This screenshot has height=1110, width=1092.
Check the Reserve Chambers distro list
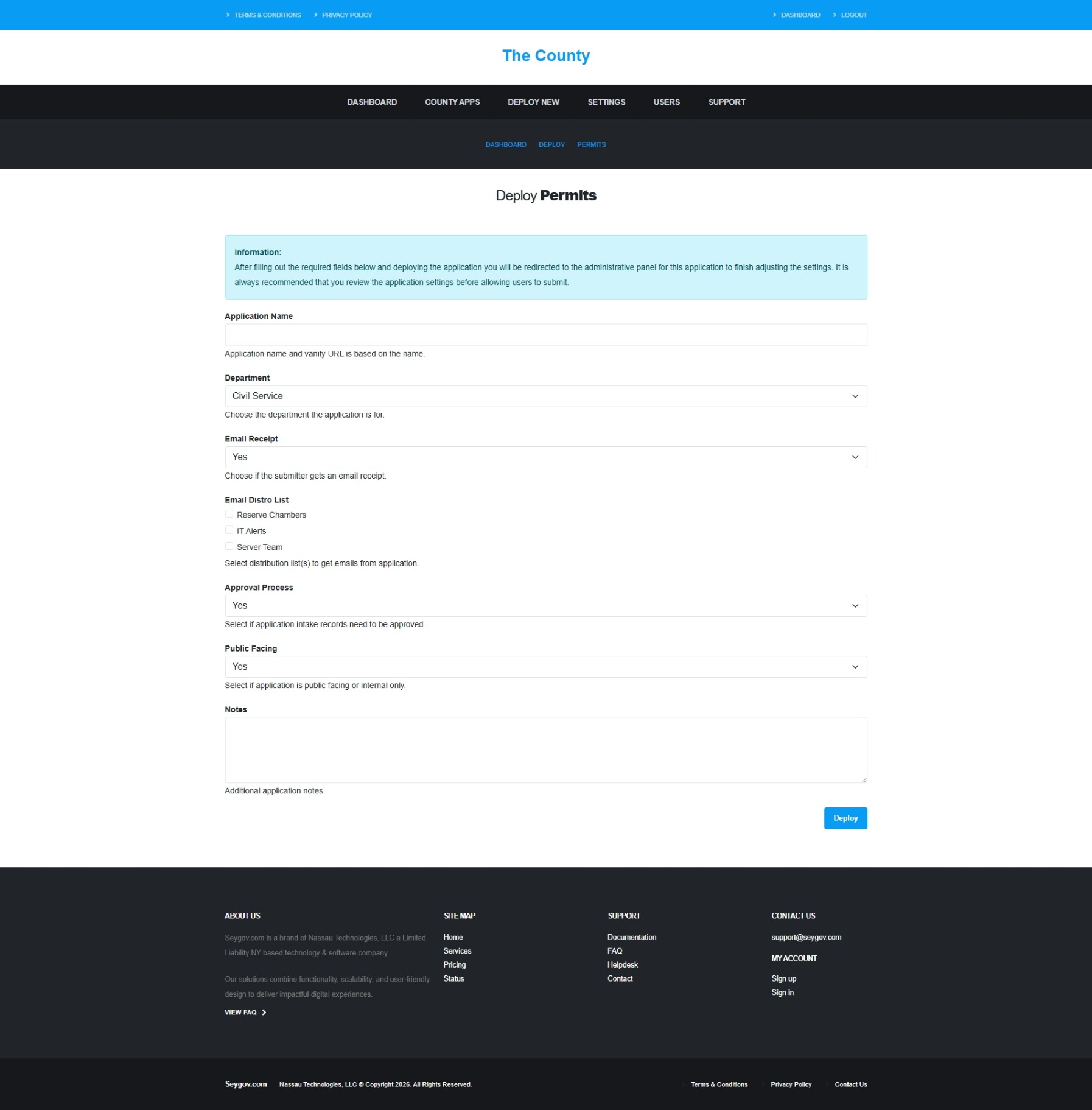[x=229, y=514]
